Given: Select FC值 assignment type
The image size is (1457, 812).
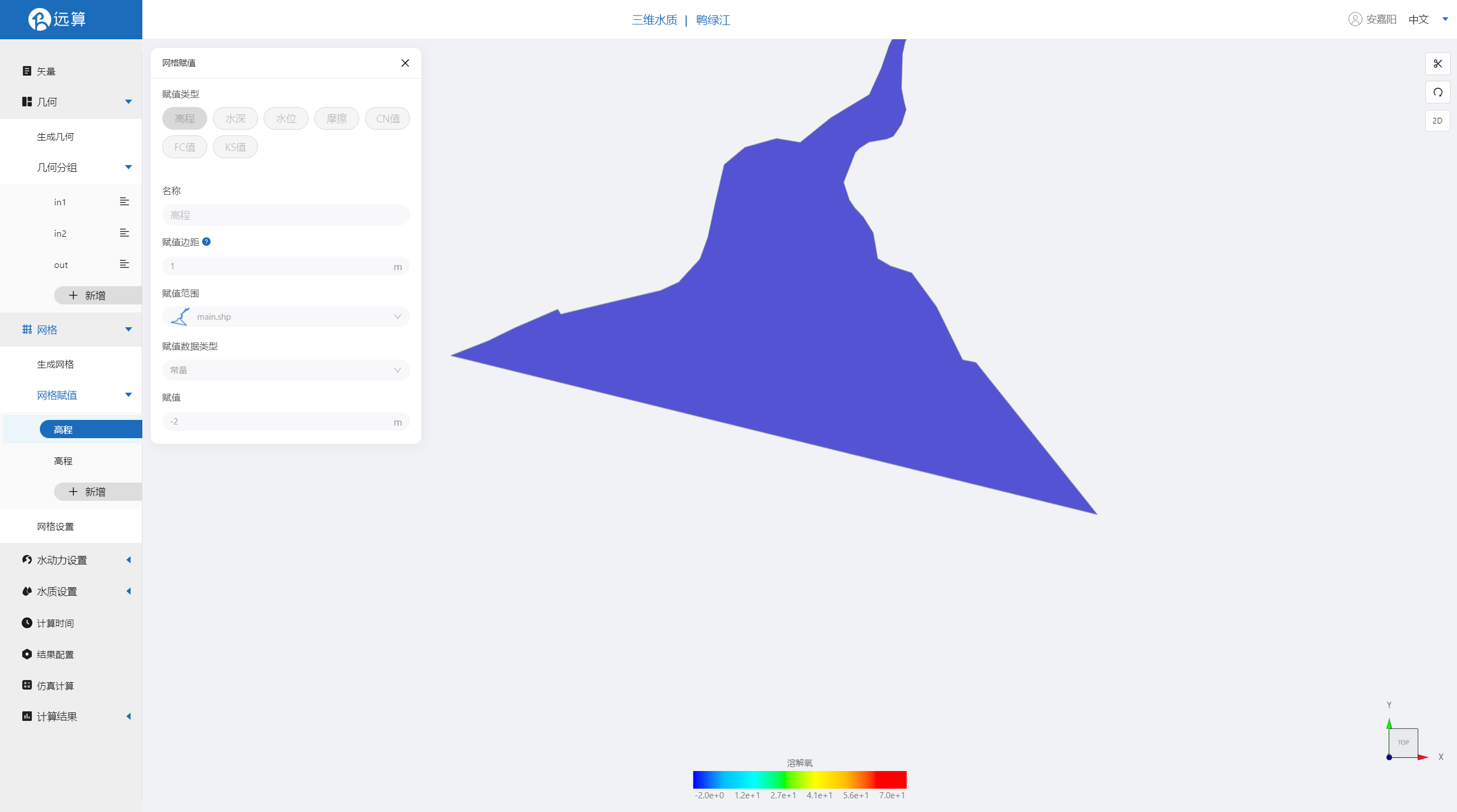Looking at the screenshot, I should [x=184, y=147].
